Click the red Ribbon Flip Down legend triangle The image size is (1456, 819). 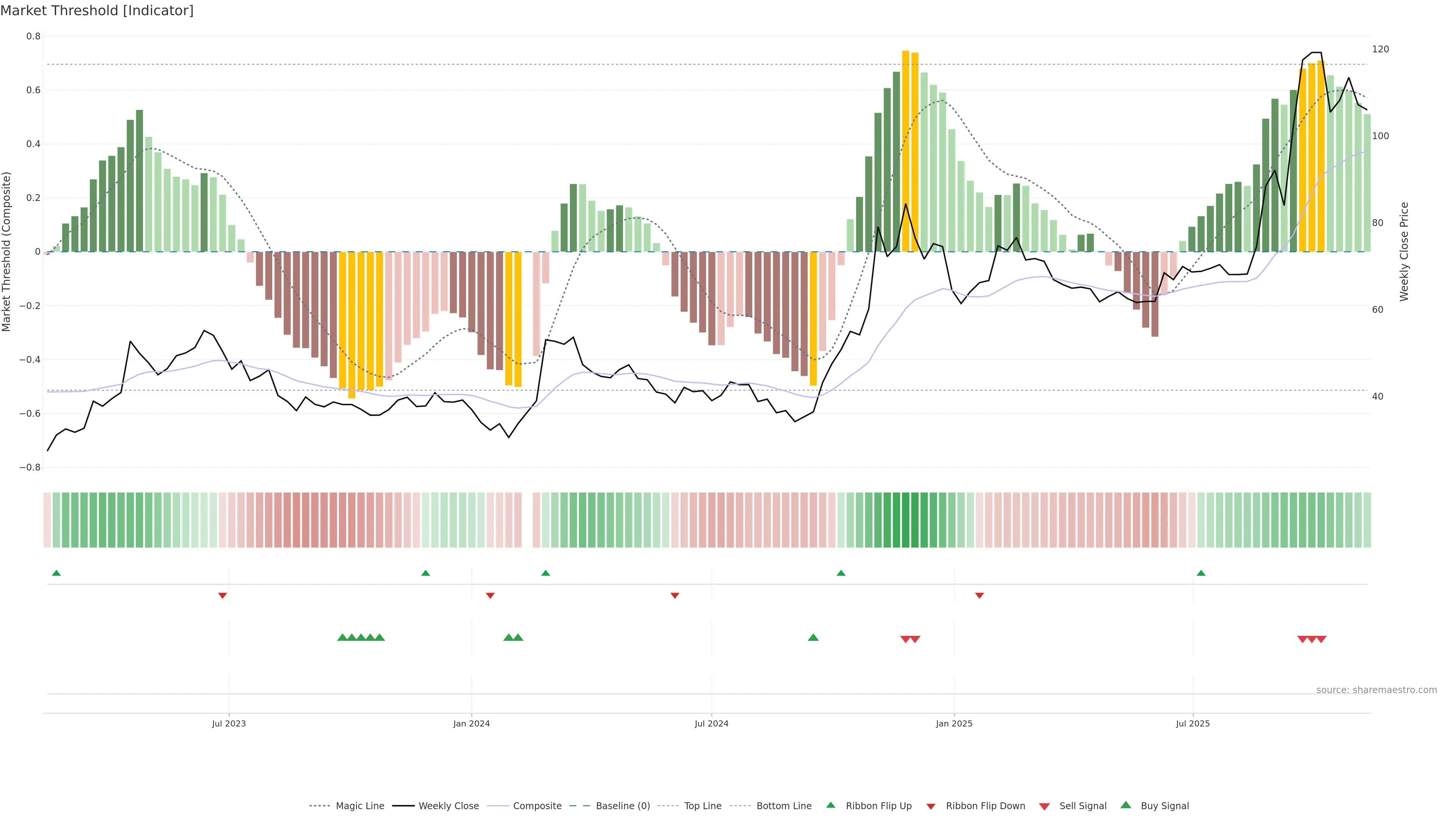(930, 806)
